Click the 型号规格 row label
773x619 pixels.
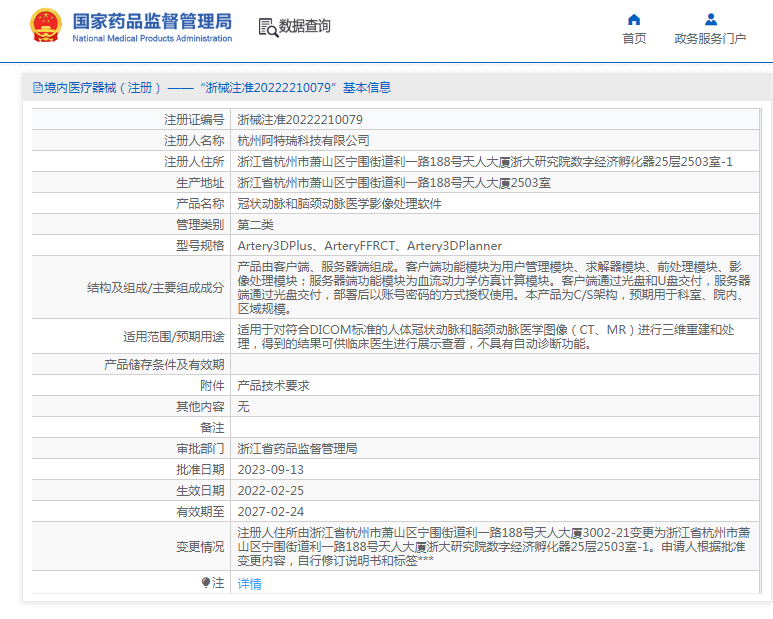tap(200, 246)
